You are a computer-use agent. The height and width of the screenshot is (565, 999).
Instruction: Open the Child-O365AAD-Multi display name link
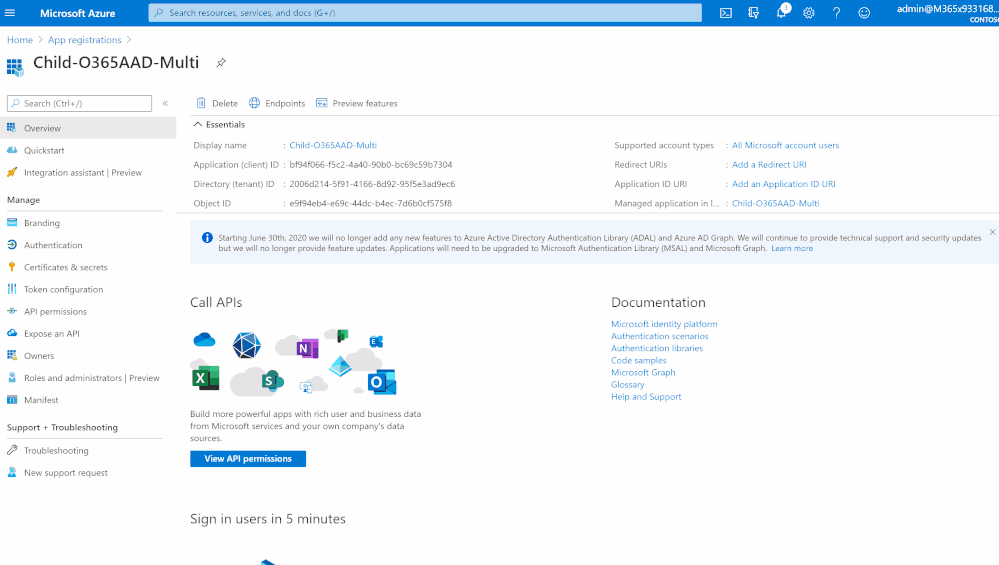[x=333, y=145]
